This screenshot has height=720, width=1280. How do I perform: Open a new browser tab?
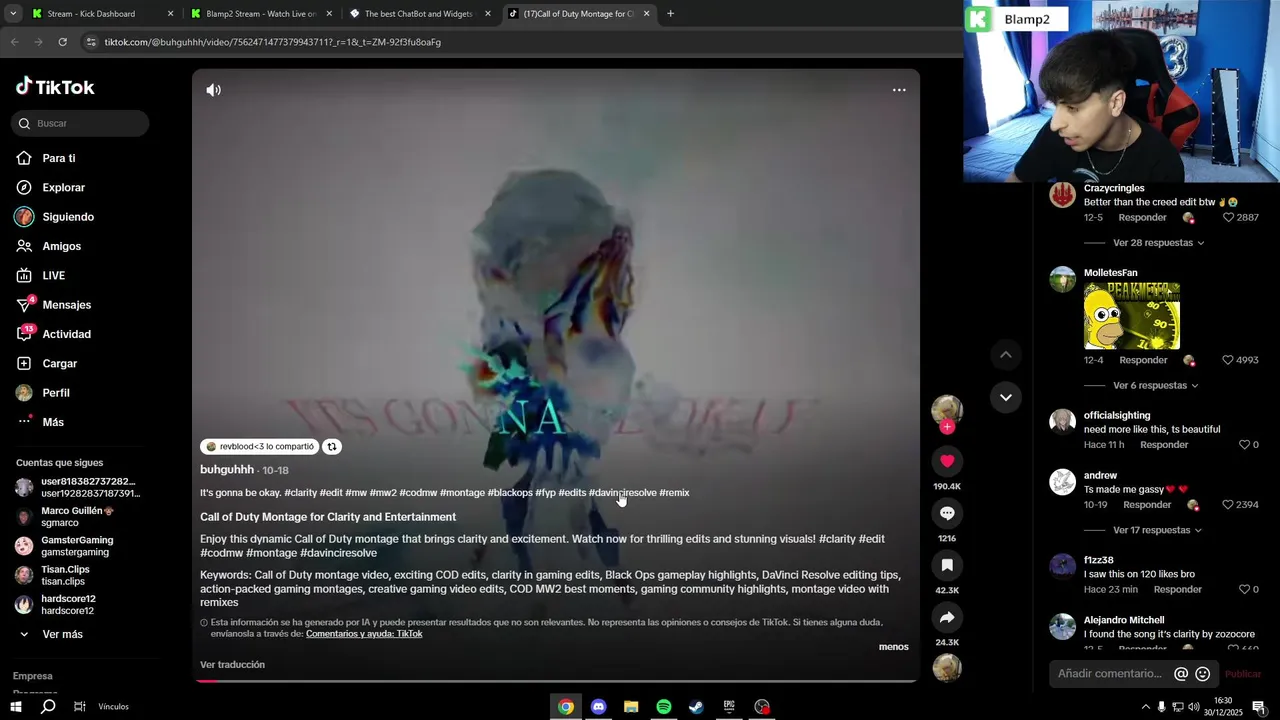(x=670, y=14)
